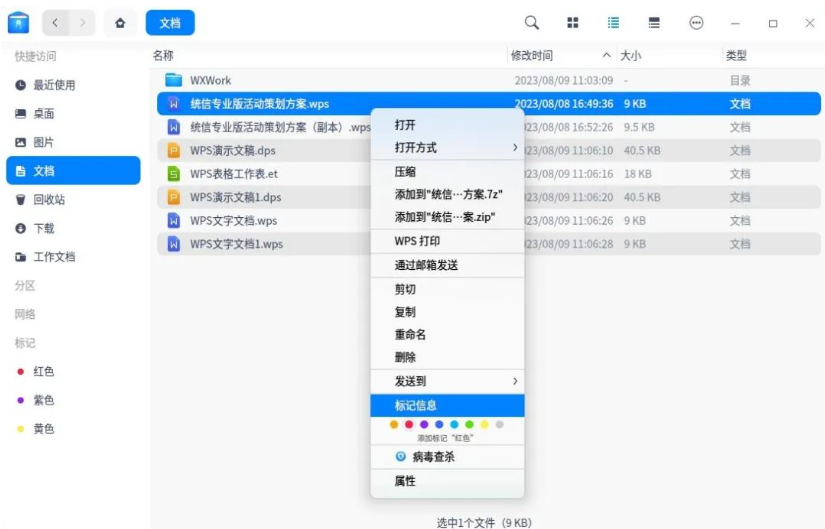Pick the green tag color dot
The height and width of the screenshot is (529, 825).
click(469, 424)
